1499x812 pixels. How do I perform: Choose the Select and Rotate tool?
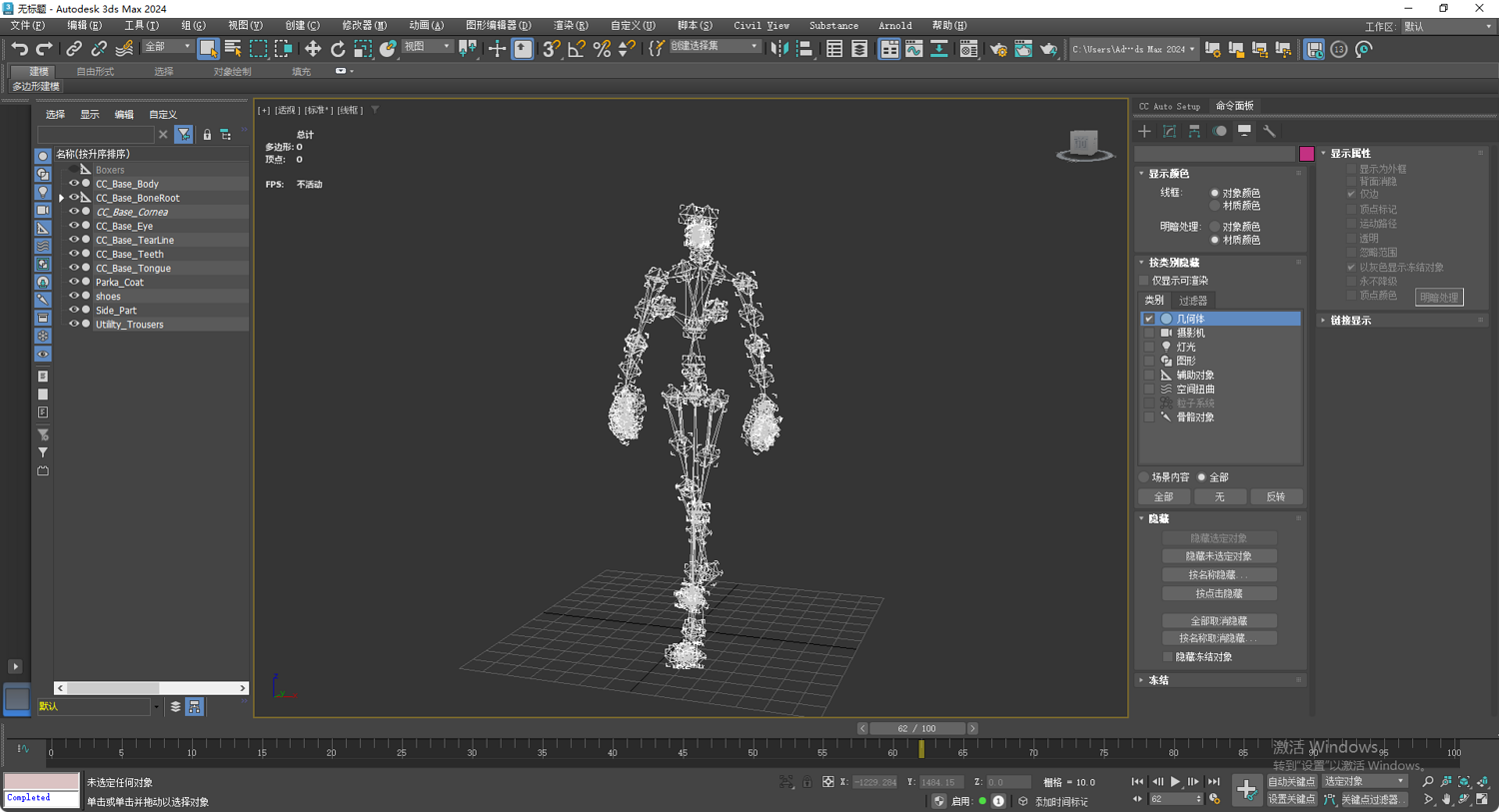[338, 48]
